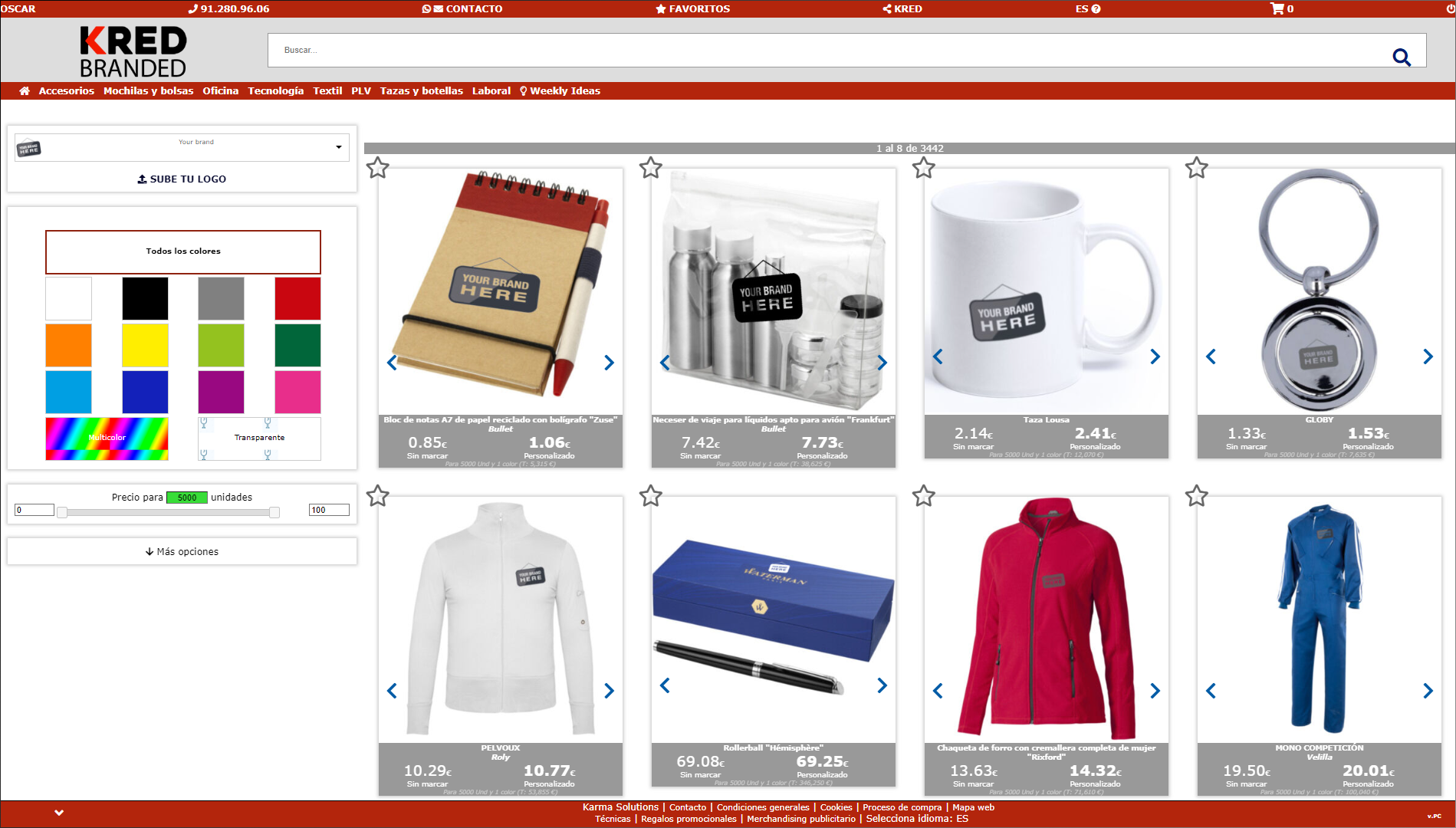Show previous image of MONO COMPETICIÓN
The image size is (1456, 828).
click(1211, 691)
